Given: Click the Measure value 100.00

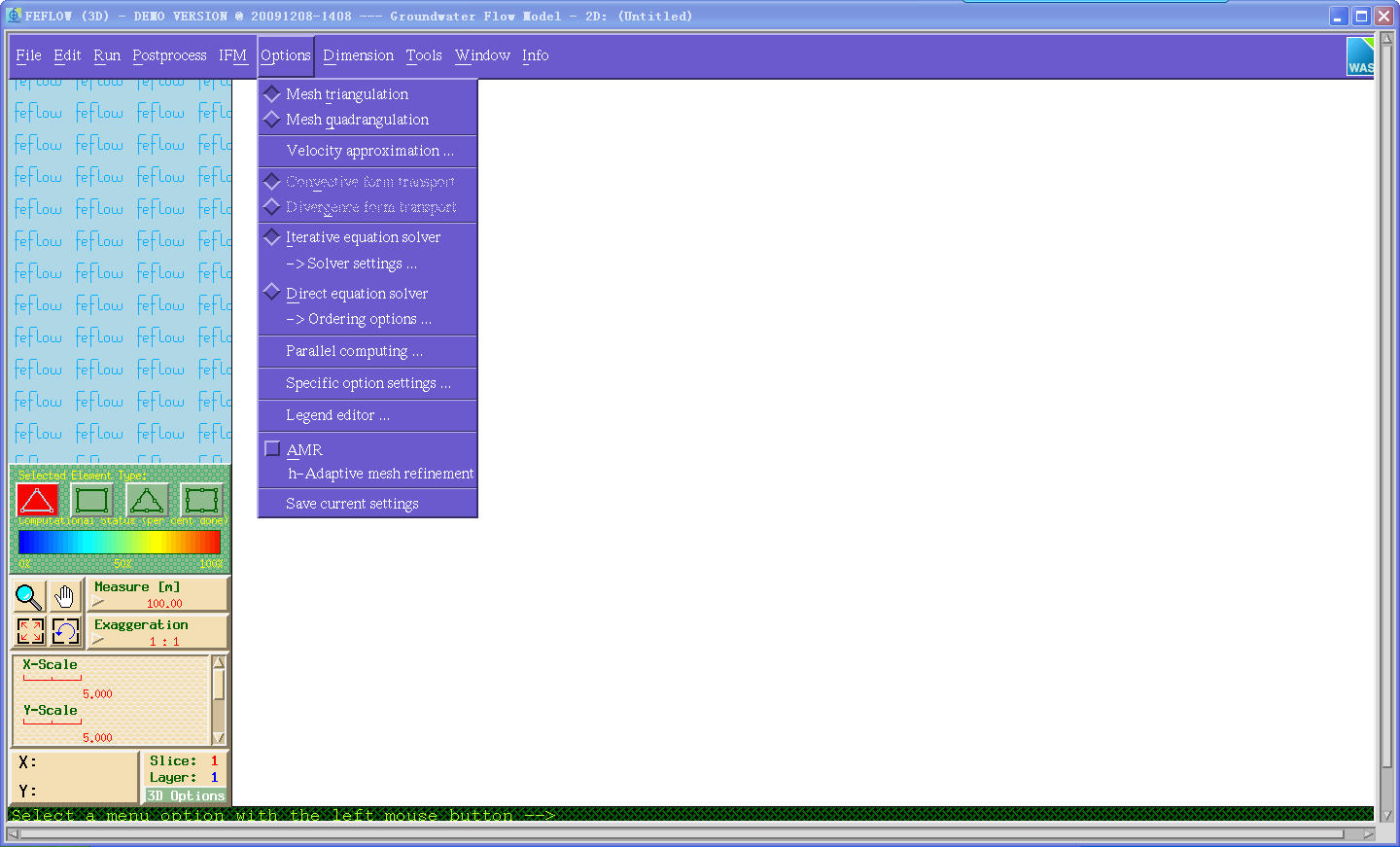Looking at the screenshot, I should point(164,604).
